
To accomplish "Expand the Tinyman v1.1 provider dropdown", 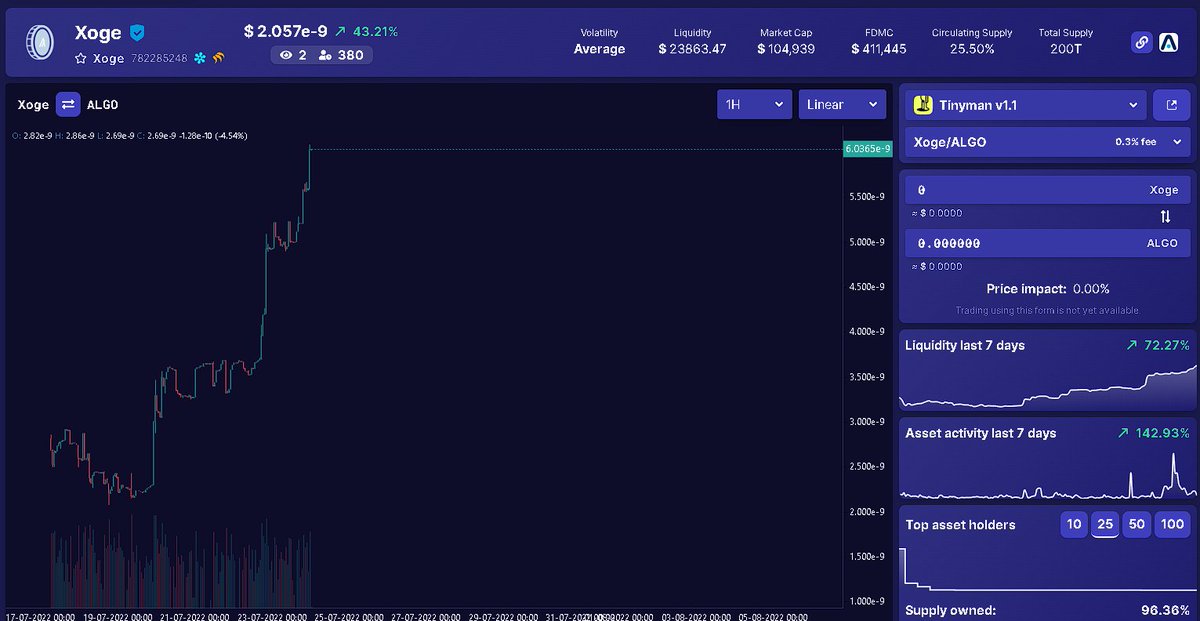I will [1025, 104].
